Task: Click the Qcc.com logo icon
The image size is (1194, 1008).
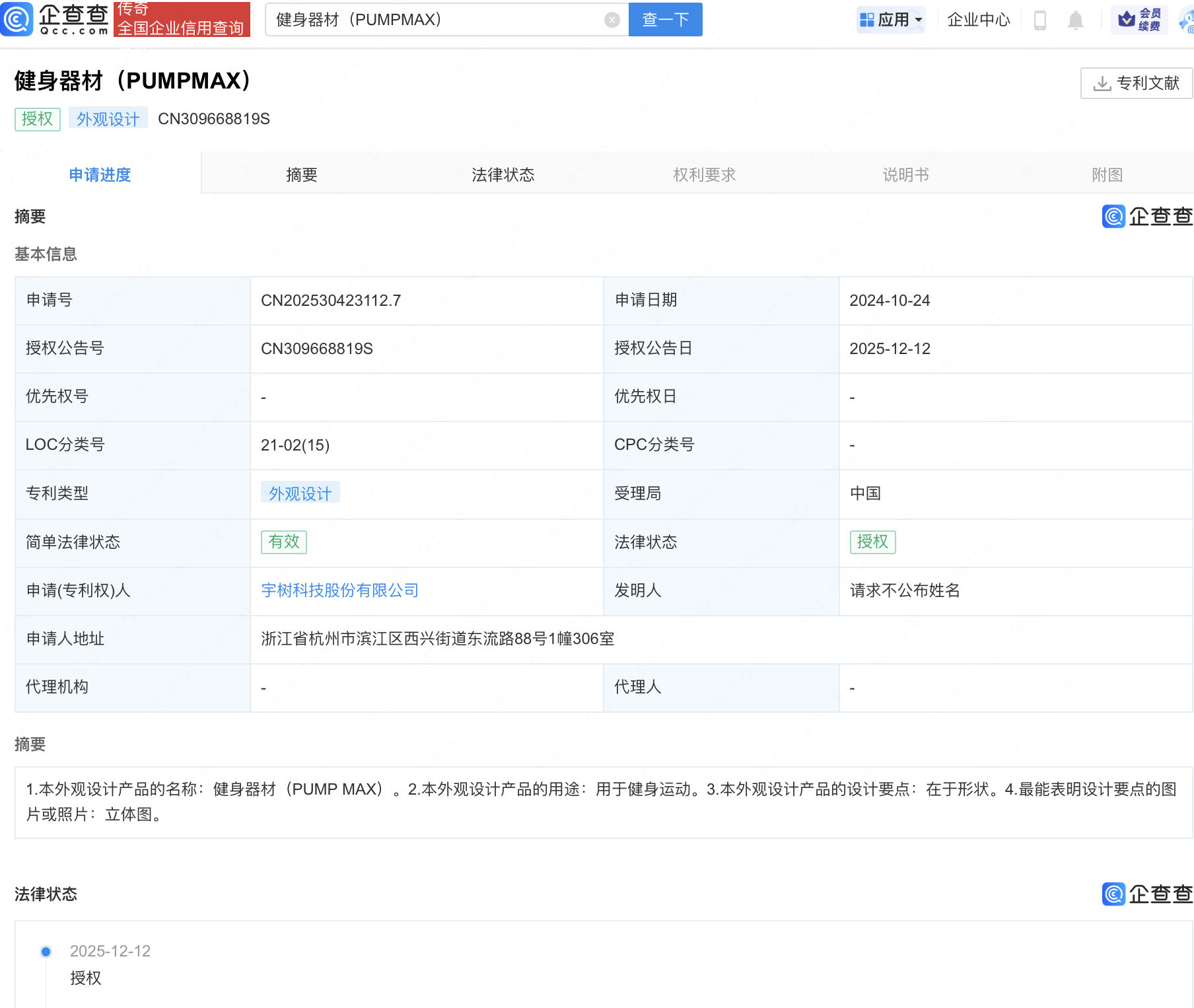Action: coord(17,19)
